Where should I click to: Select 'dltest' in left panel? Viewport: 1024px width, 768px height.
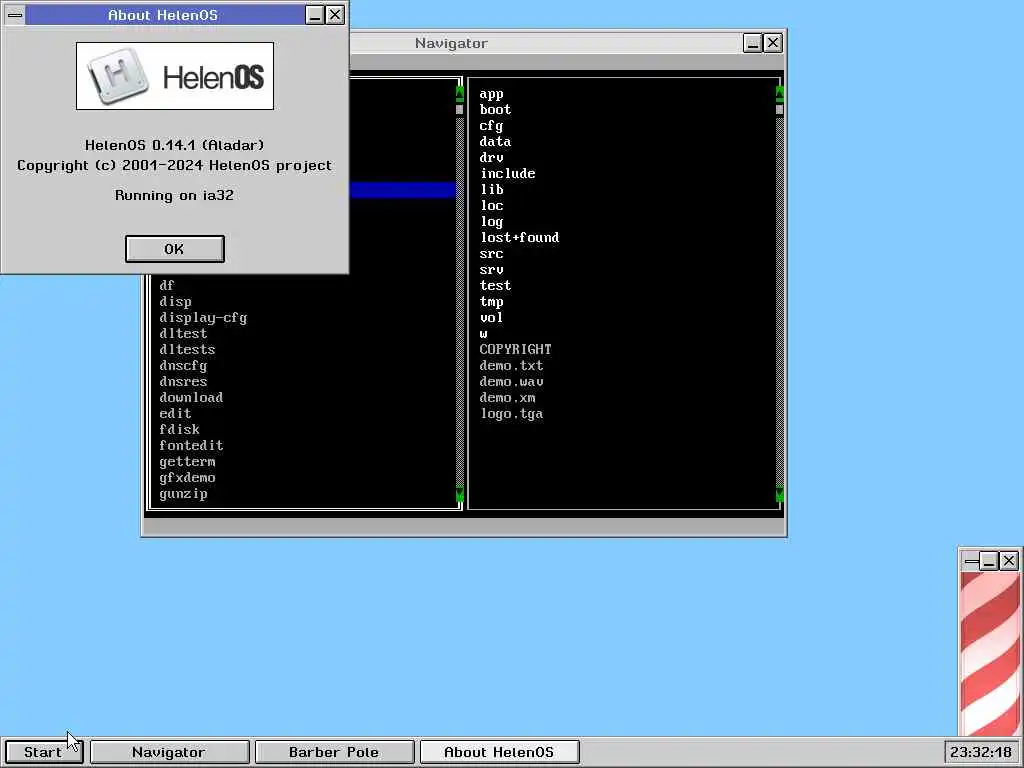183,334
